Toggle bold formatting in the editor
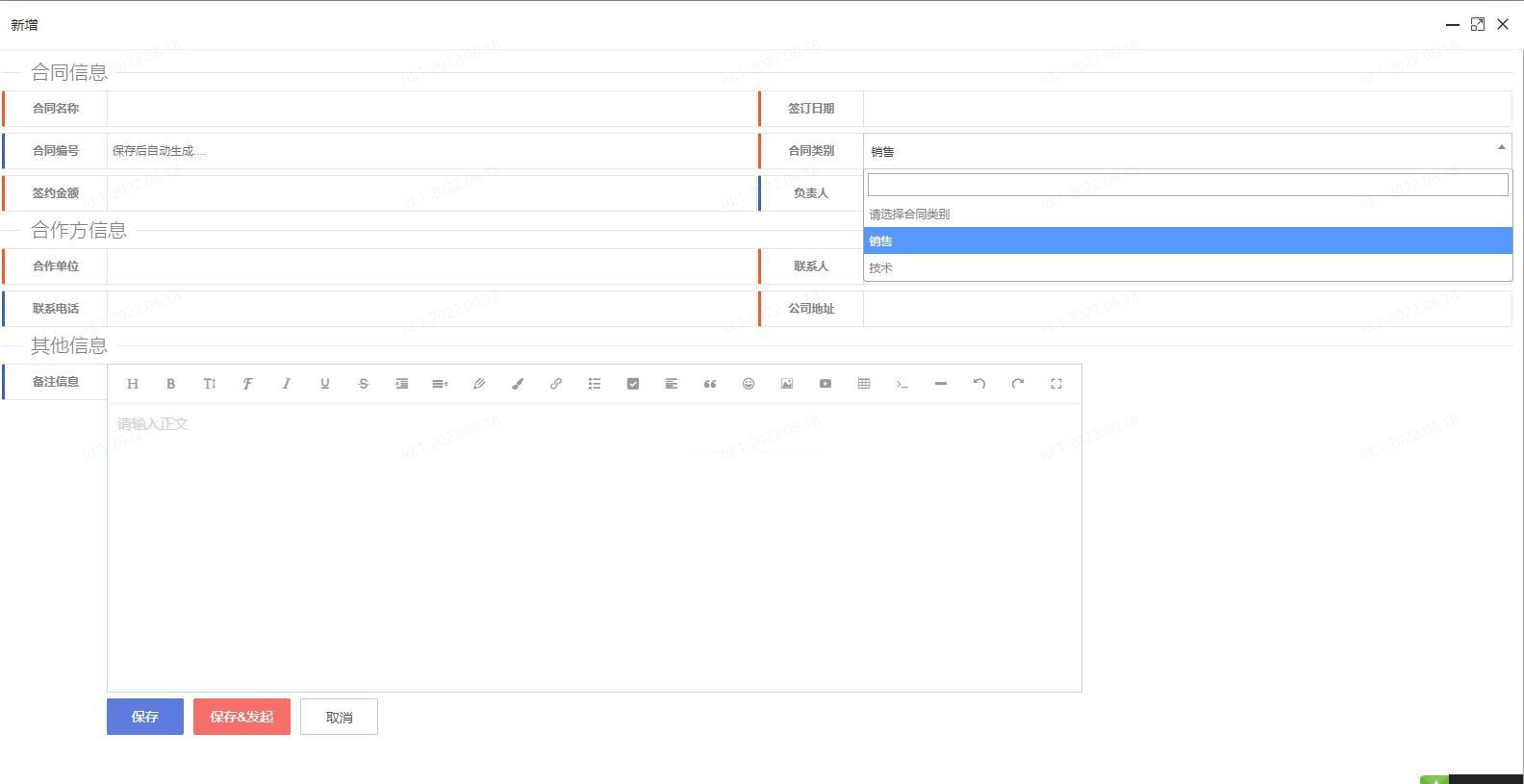The image size is (1524, 784). (171, 384)
